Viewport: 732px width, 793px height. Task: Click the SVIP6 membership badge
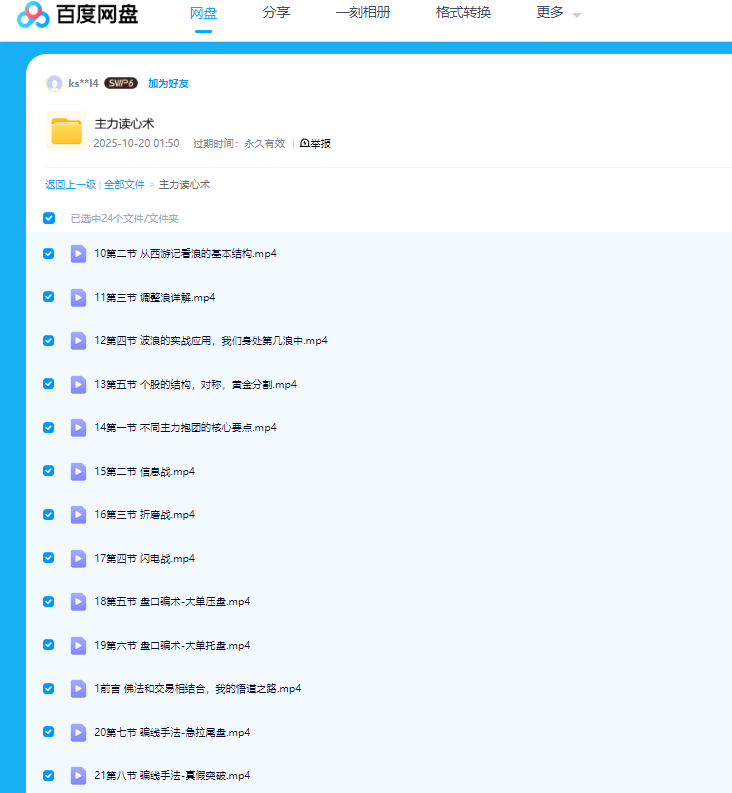click(x=121, y=83)
